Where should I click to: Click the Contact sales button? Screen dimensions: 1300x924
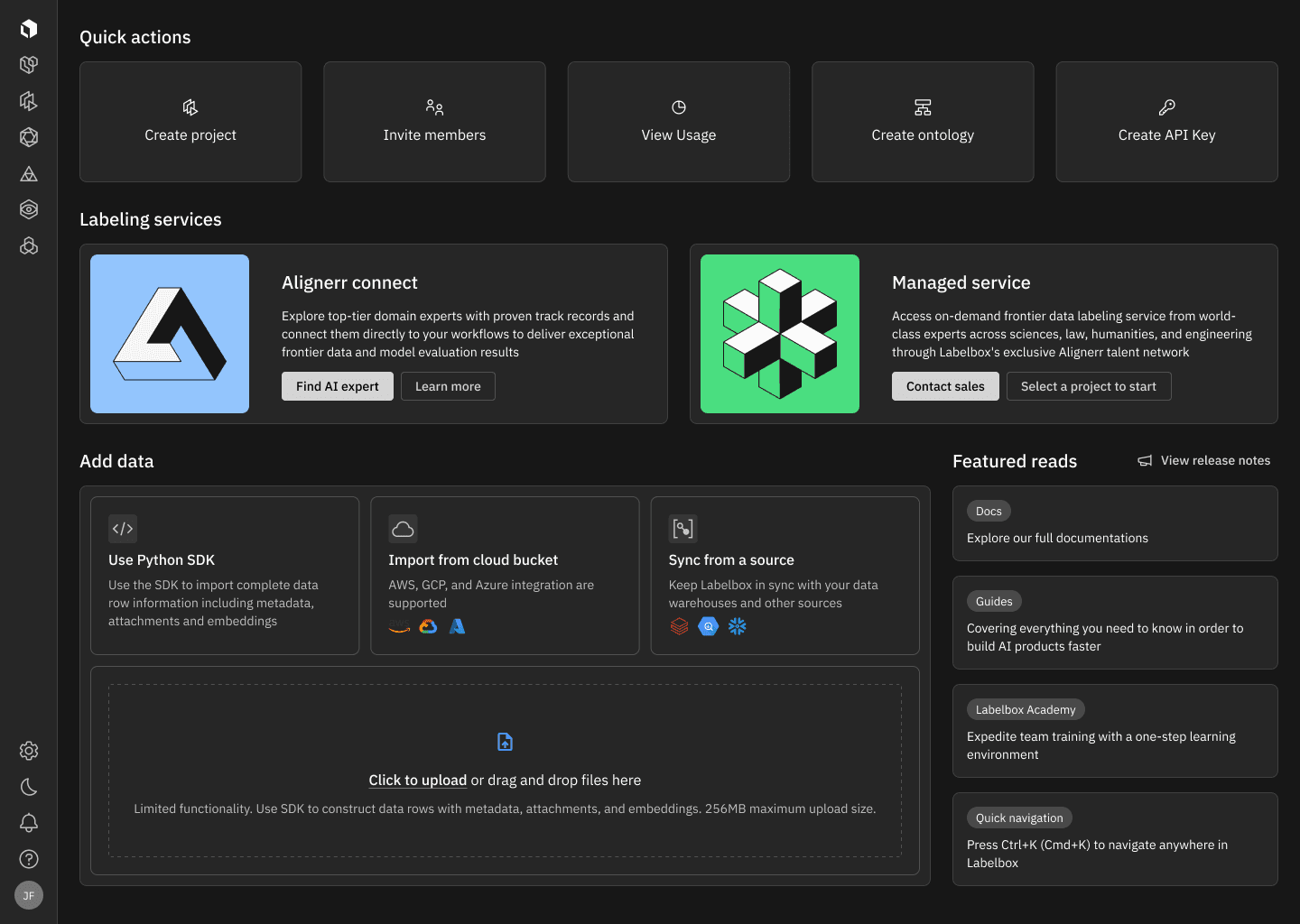(x=945, y=386)
